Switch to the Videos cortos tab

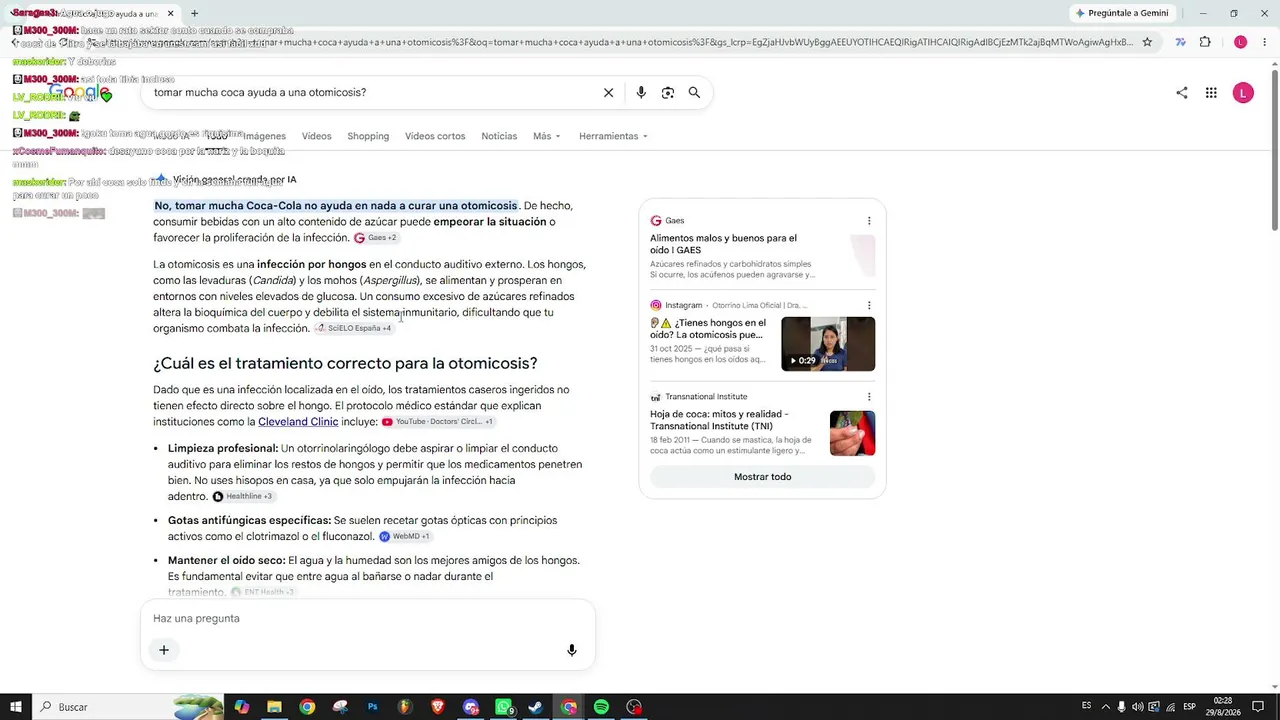435,136
